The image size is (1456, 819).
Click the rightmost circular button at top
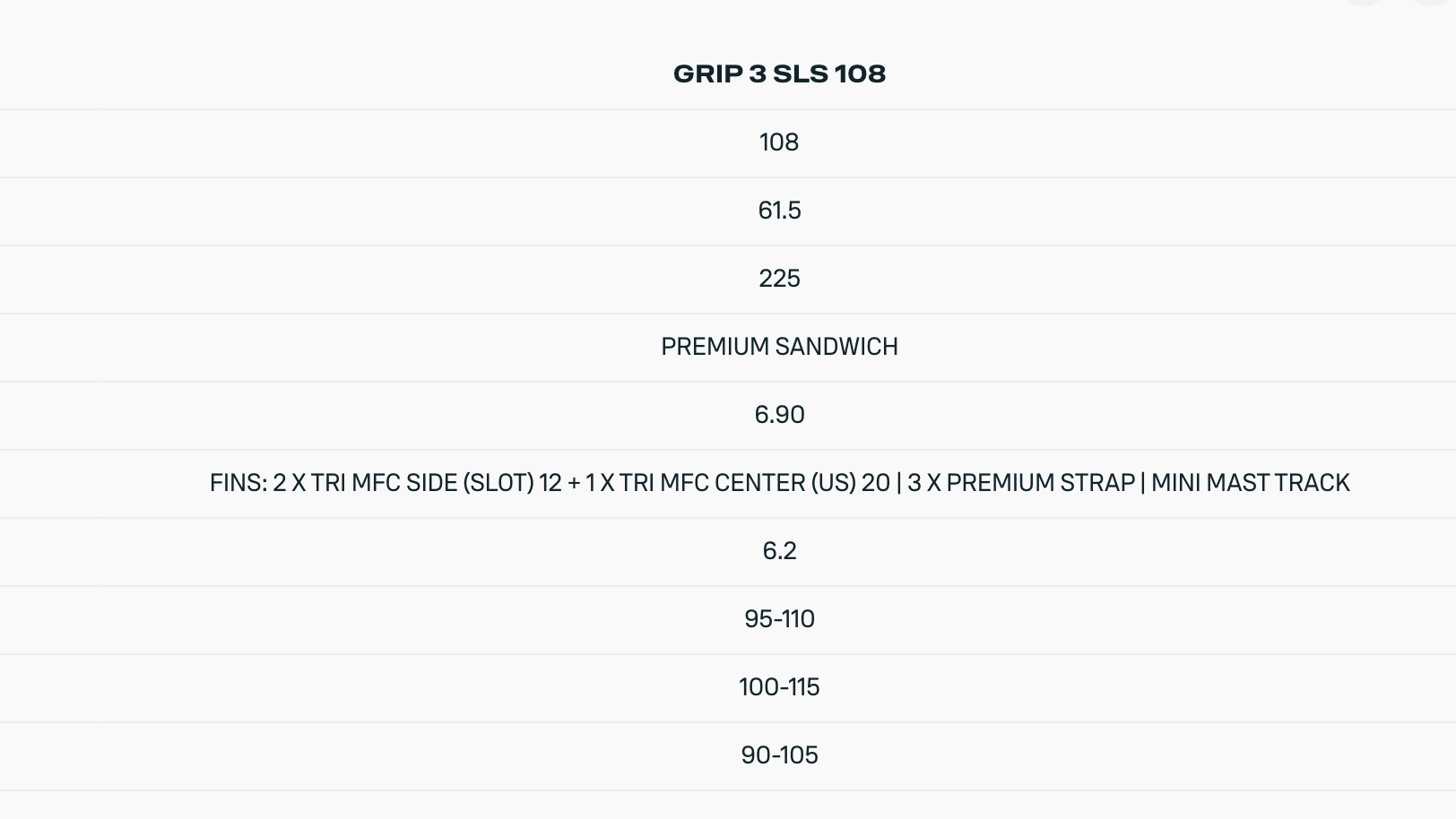[1432, 2]
